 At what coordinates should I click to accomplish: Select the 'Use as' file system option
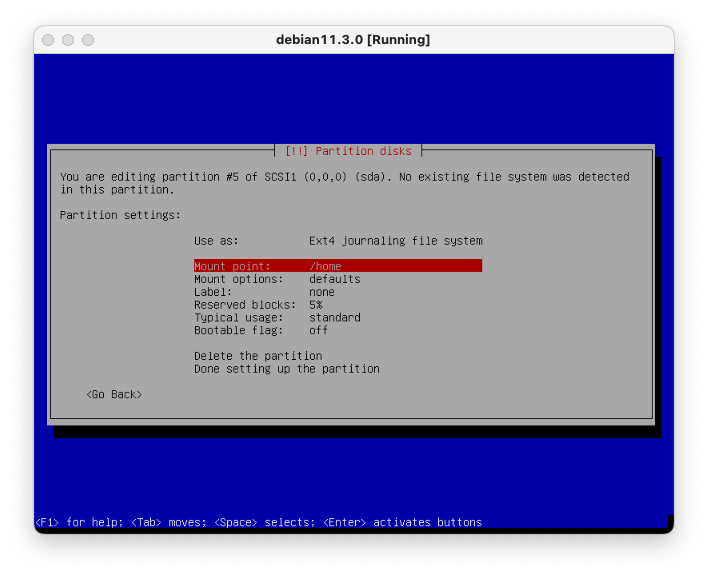[x=337, y=241]
